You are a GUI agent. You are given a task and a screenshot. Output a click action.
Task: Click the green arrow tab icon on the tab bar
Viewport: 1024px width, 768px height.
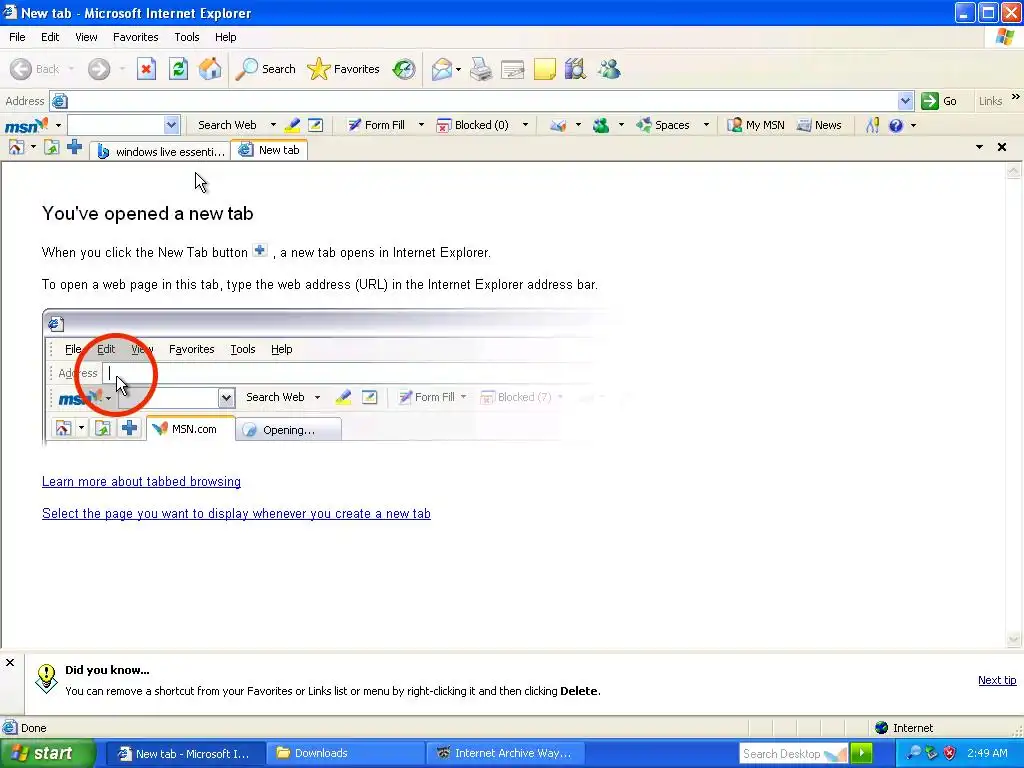pyautogui.click(x=51, y=148)
